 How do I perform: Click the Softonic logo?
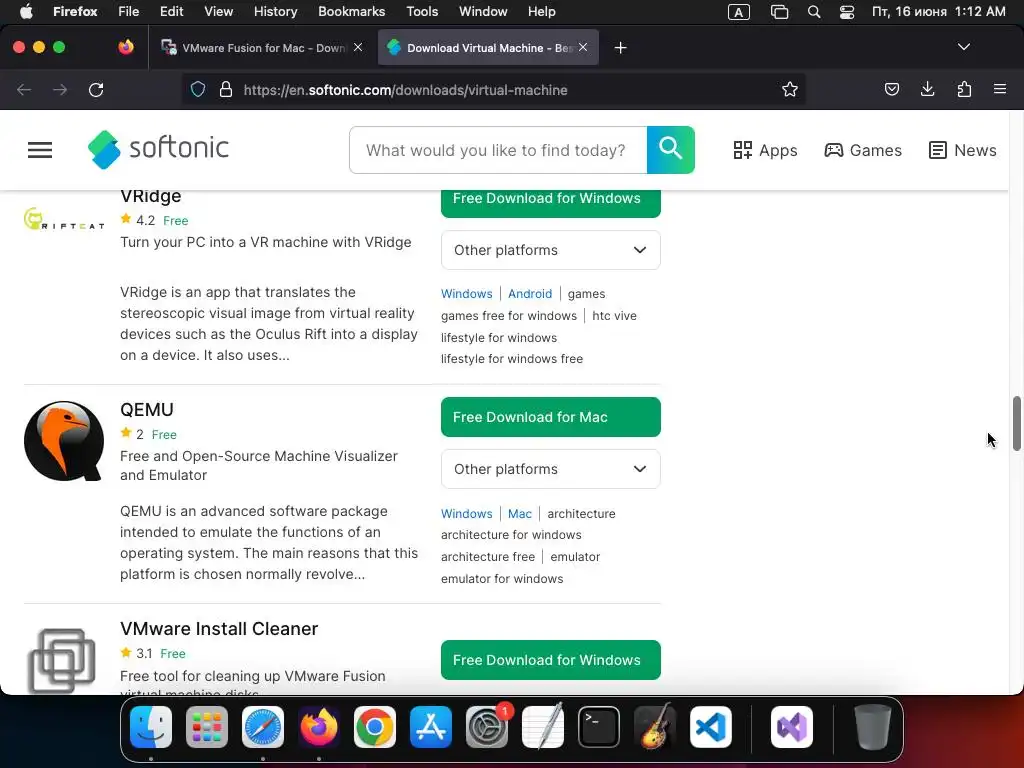pos(158,150)
